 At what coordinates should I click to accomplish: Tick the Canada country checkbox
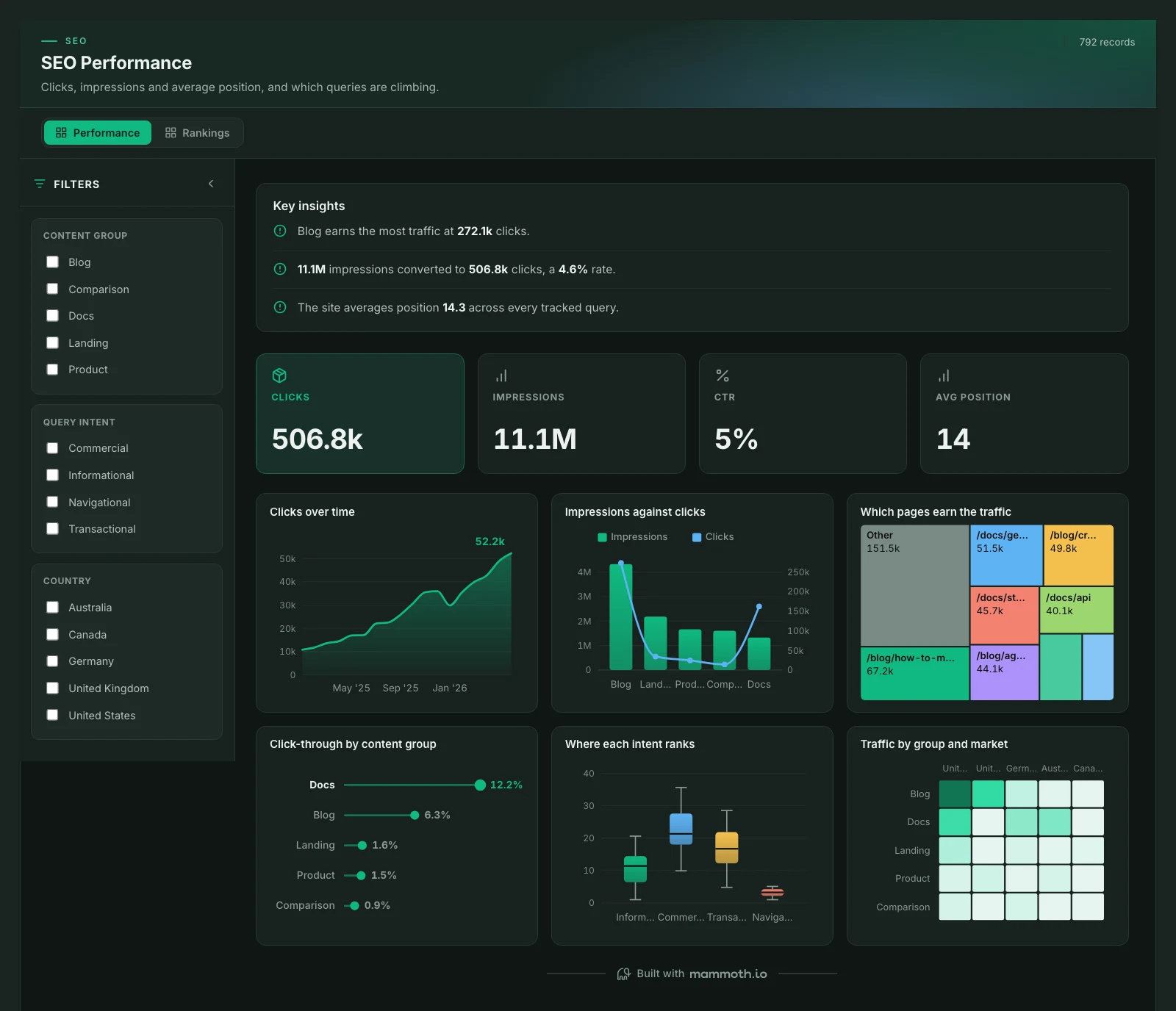(52, 635)
